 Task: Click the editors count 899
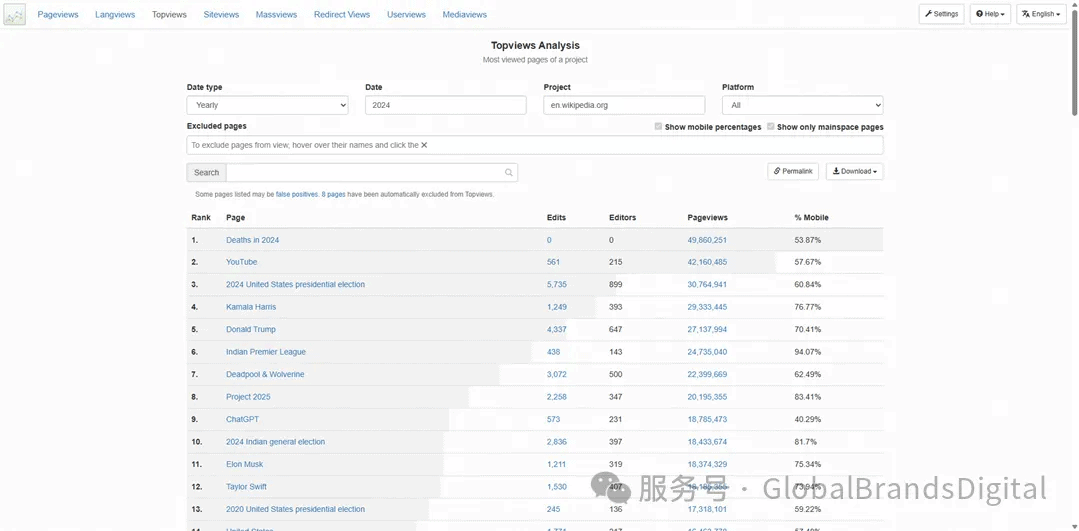[x=616, y=285]
